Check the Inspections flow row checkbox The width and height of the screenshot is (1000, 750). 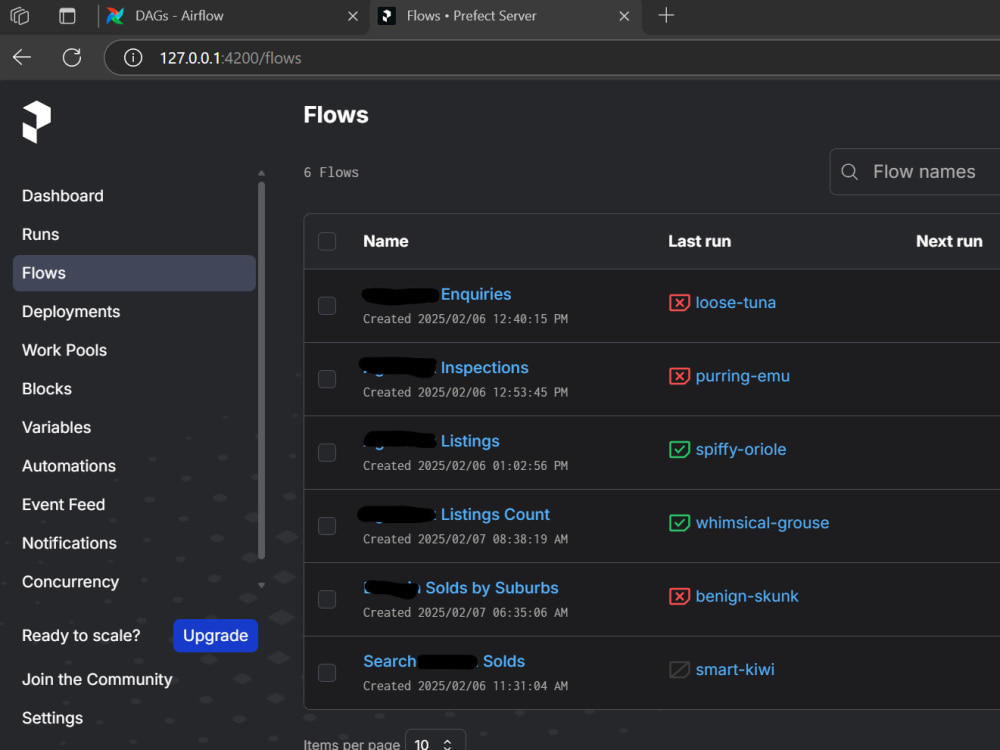coord(327,379)
